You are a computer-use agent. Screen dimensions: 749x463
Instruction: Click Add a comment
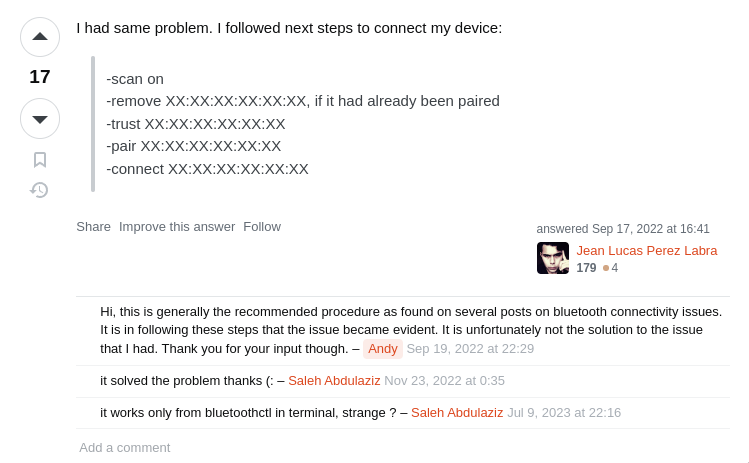(125, 448)
